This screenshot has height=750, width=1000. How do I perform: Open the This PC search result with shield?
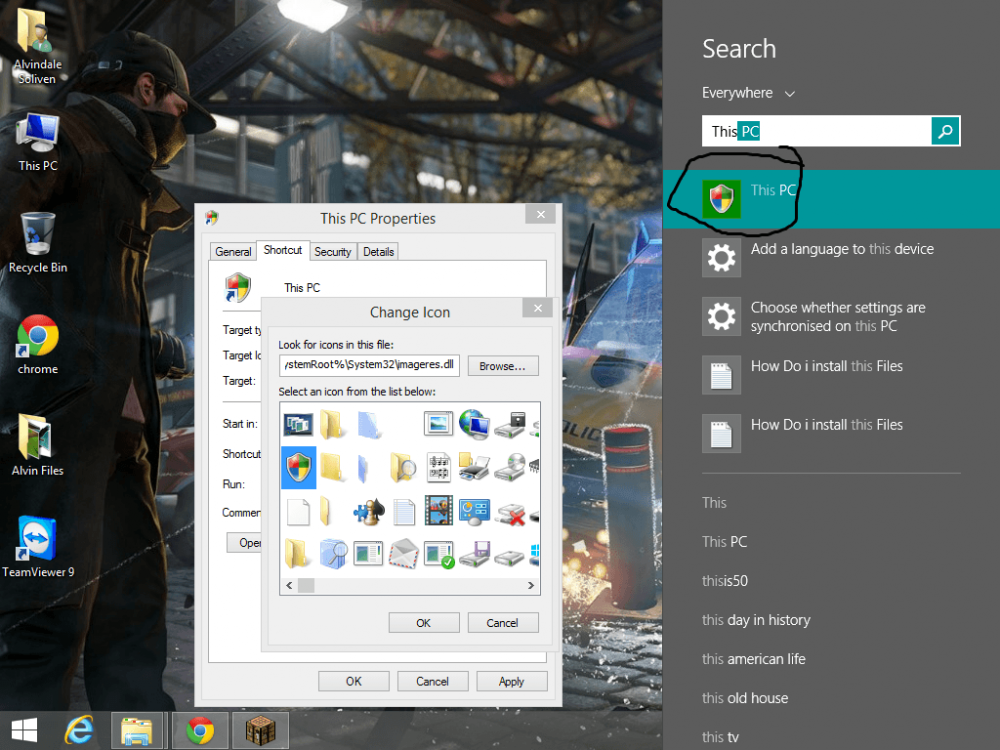click(x=831, y=199)
